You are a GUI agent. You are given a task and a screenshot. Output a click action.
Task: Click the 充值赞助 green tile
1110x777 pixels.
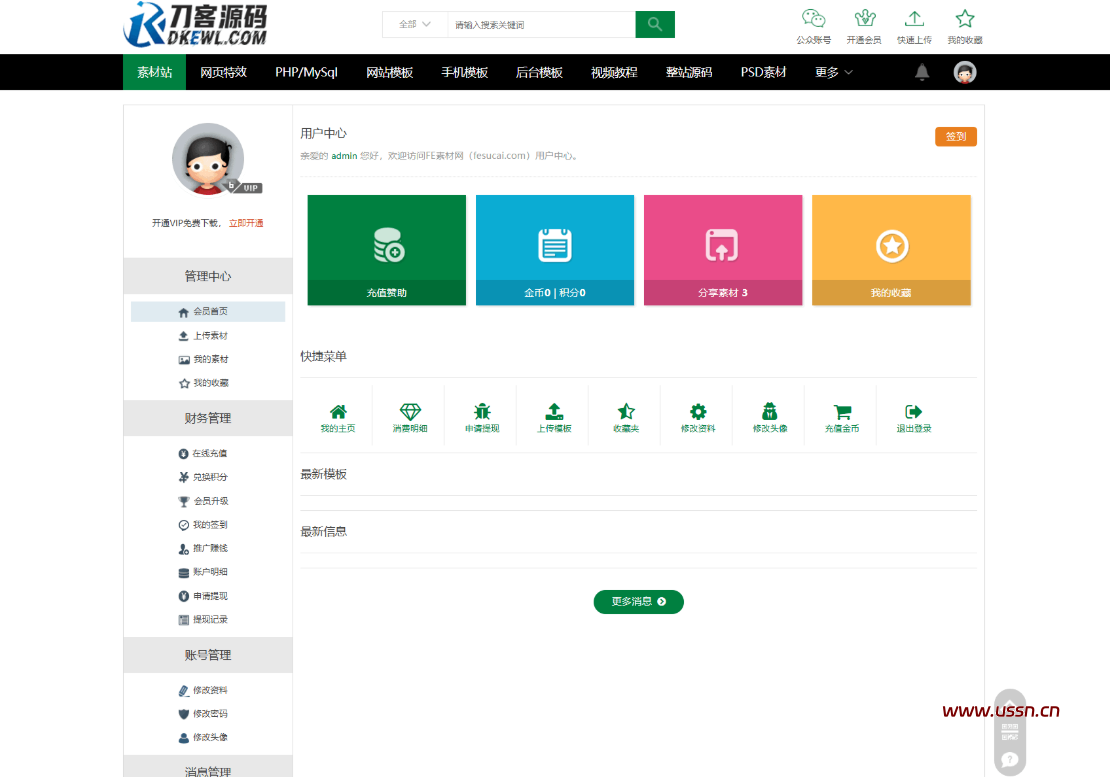coord(387,250)
